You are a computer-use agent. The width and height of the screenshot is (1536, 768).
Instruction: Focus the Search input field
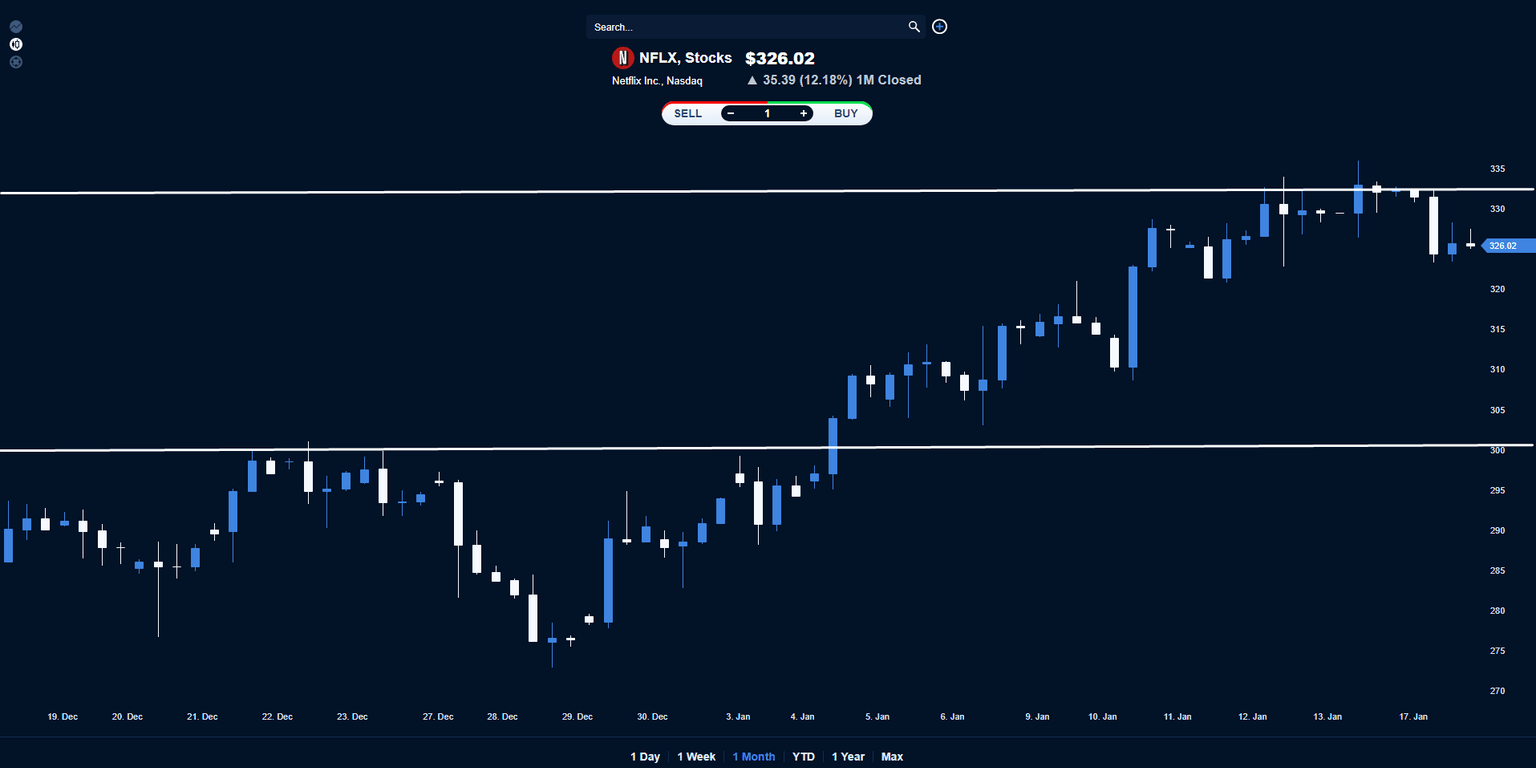pyautogui.click(x=745, y=27)
